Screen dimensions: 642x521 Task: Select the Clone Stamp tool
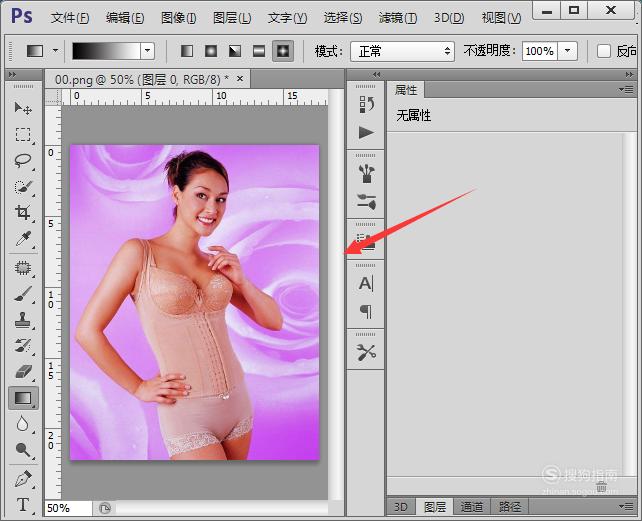(x=23, y=320)
